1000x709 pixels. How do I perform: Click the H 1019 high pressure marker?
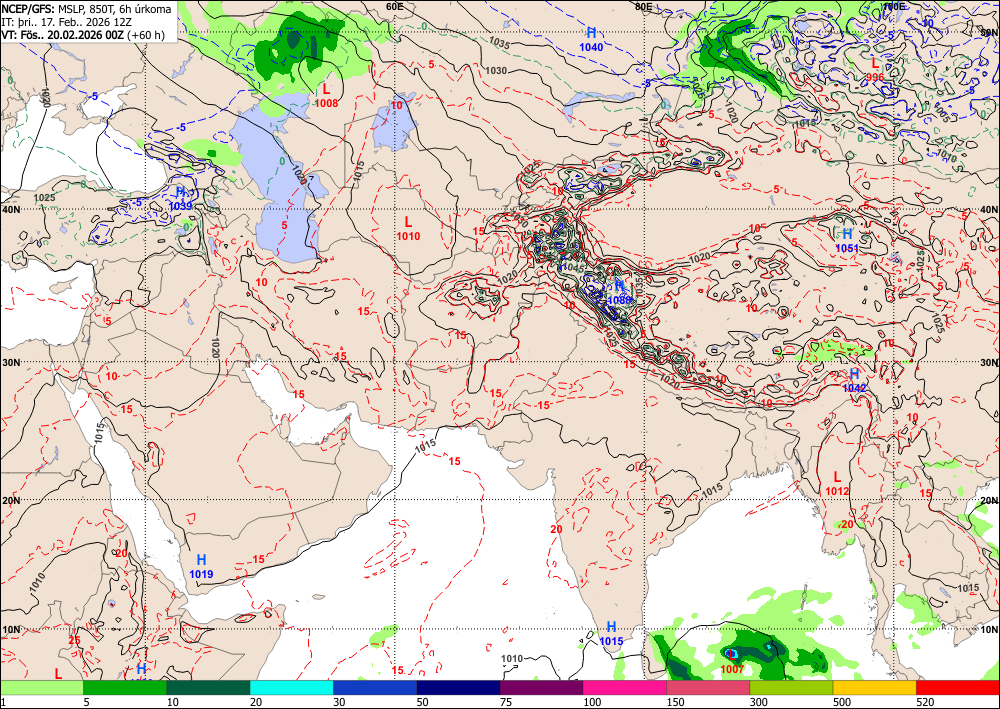pyautogui.click(x=201, y=566)
